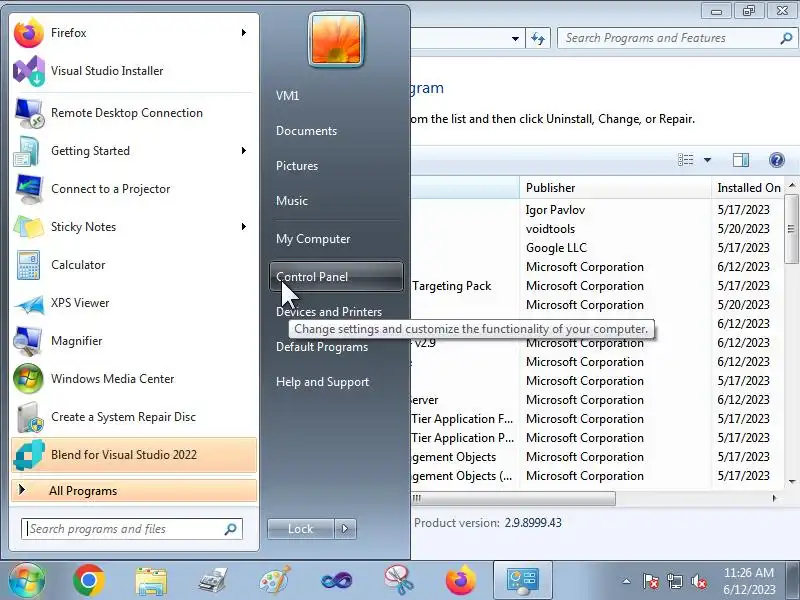Open Sticky Notes

[133, 227]
